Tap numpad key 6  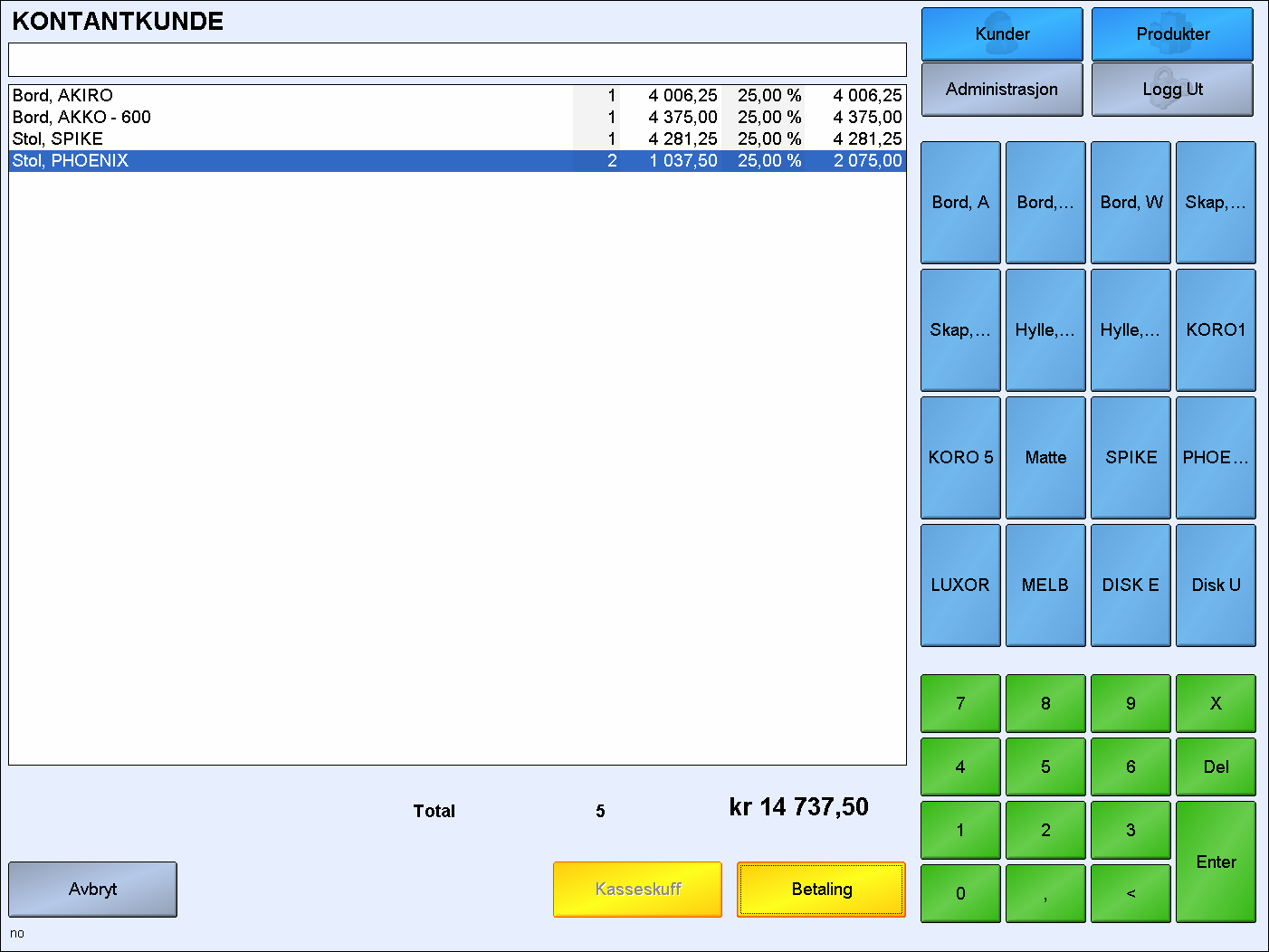click(x=1131, y=766)
